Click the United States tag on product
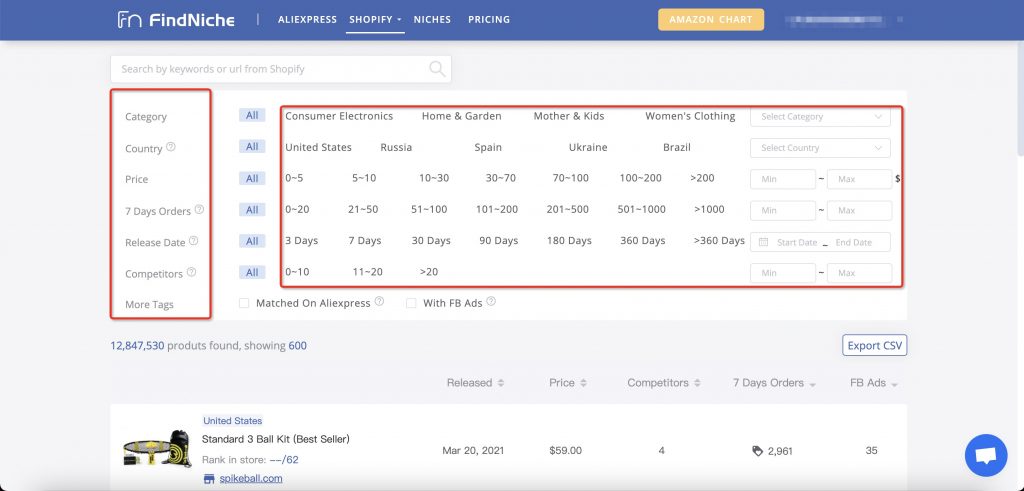The image size is (1024, 491). [x=232, y=421]
